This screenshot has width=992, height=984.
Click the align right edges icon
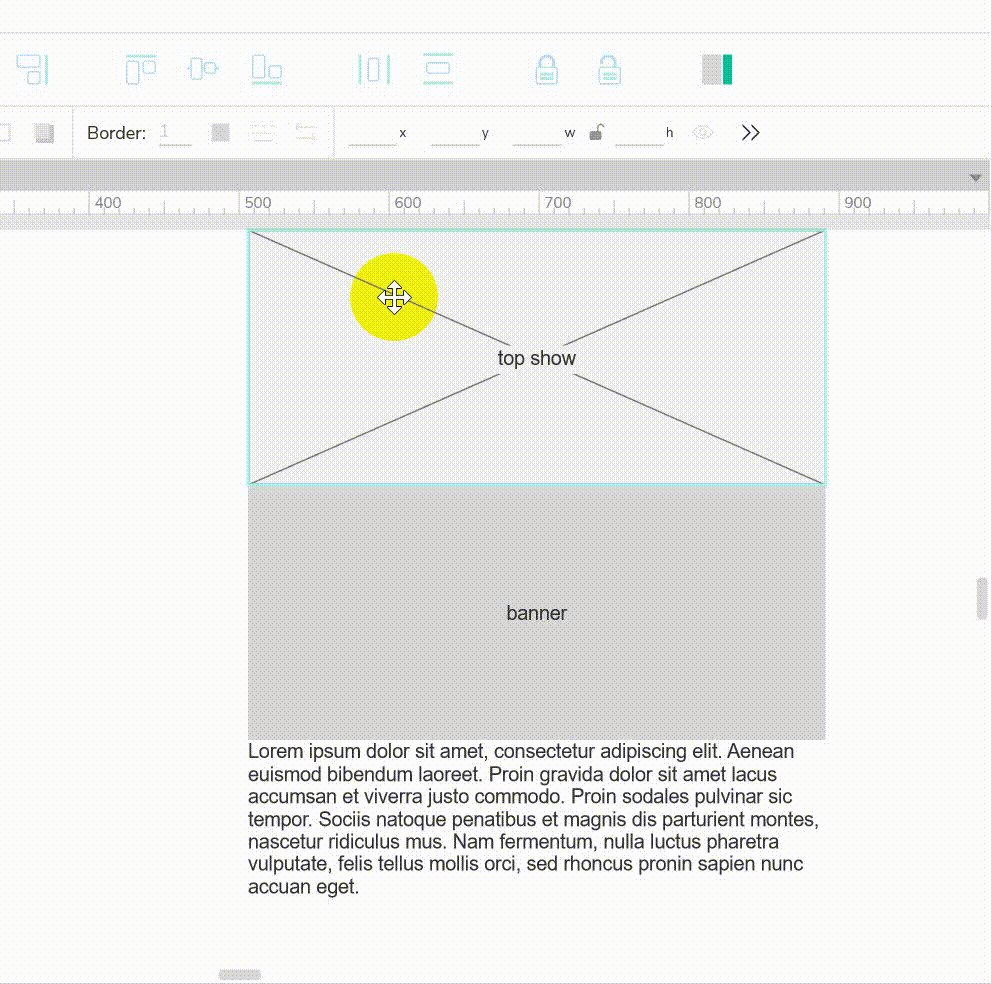(x=266, y=68)
